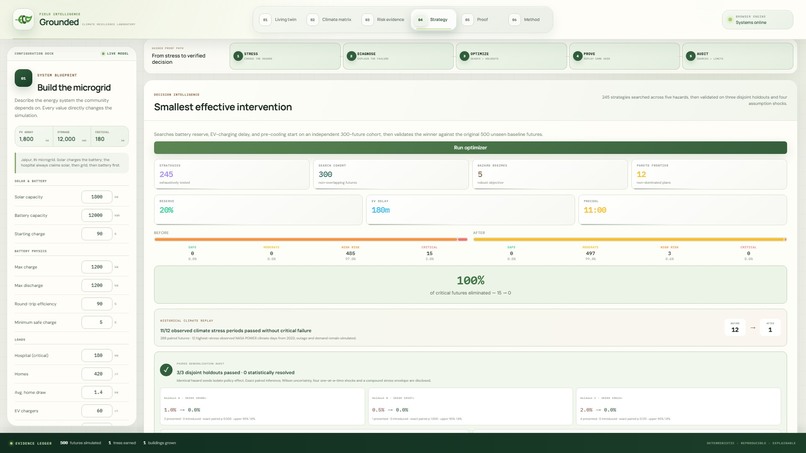Open the Climate matrix tab
This screenshot has width=806, height=453.
point(331,20)
